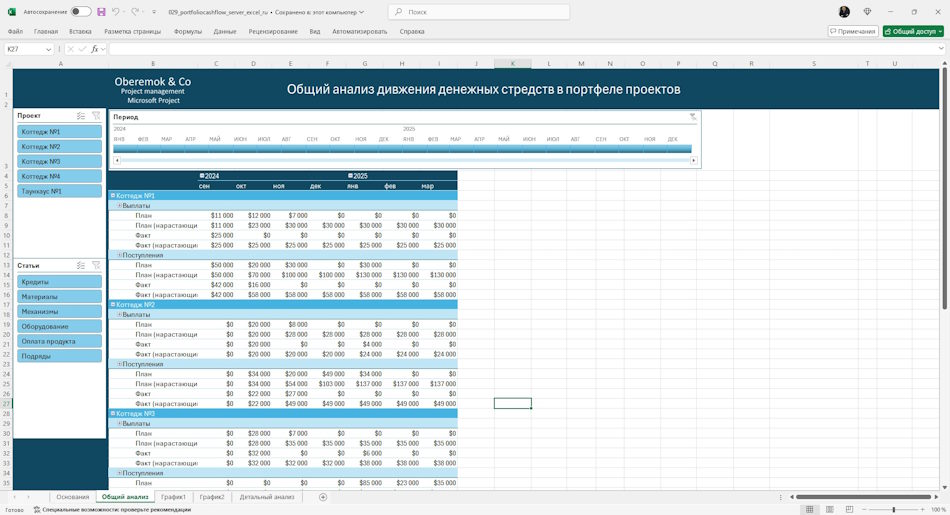Click the Примечания comments button
This screenshot has width=950, height=515.
pyautogui.click(x=853, y=32)
